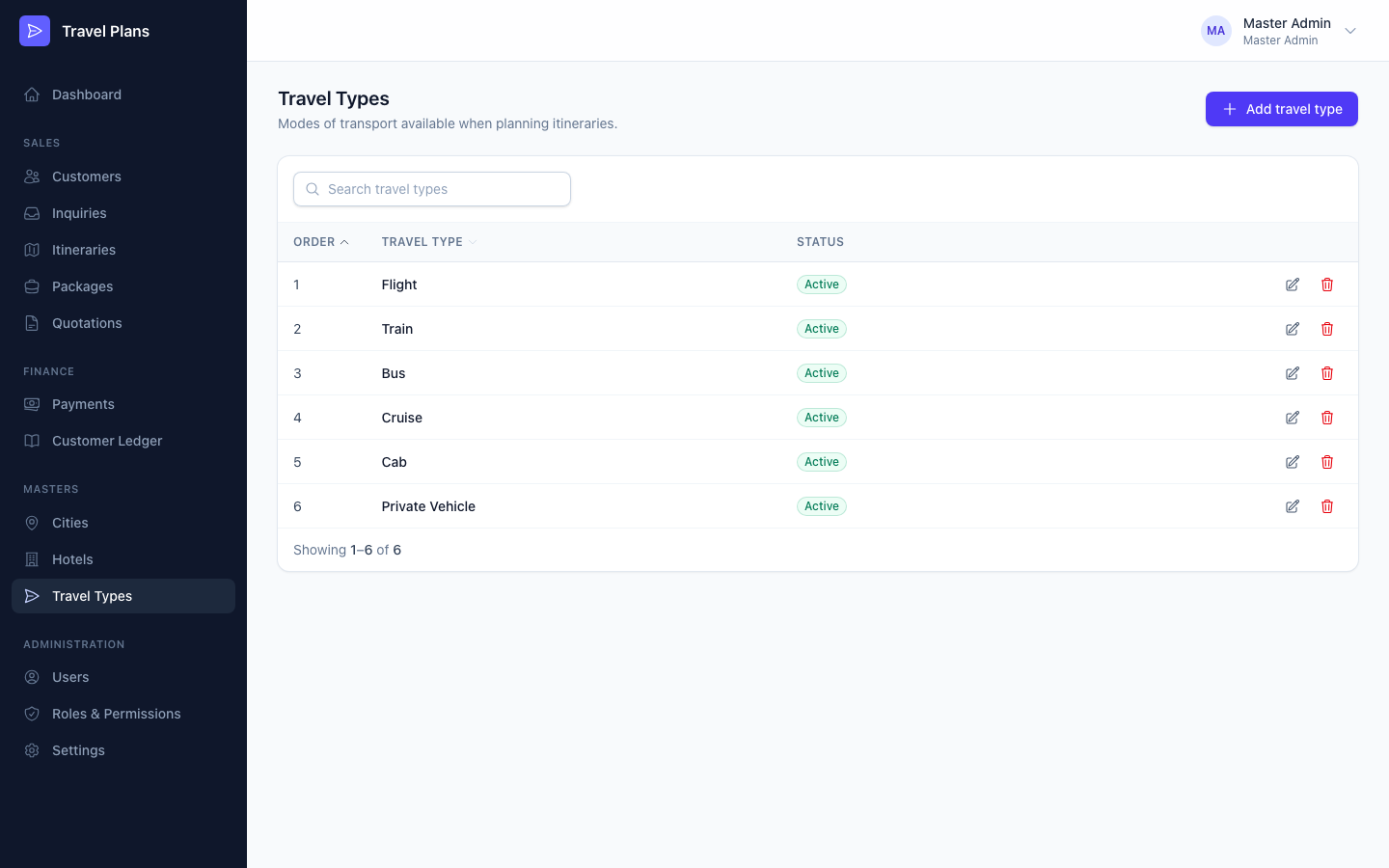This screenshot has width=1389, height=868.
Task: Edit the Cruise travel type
Action: pyautogui.click(x=1293, y=418)
